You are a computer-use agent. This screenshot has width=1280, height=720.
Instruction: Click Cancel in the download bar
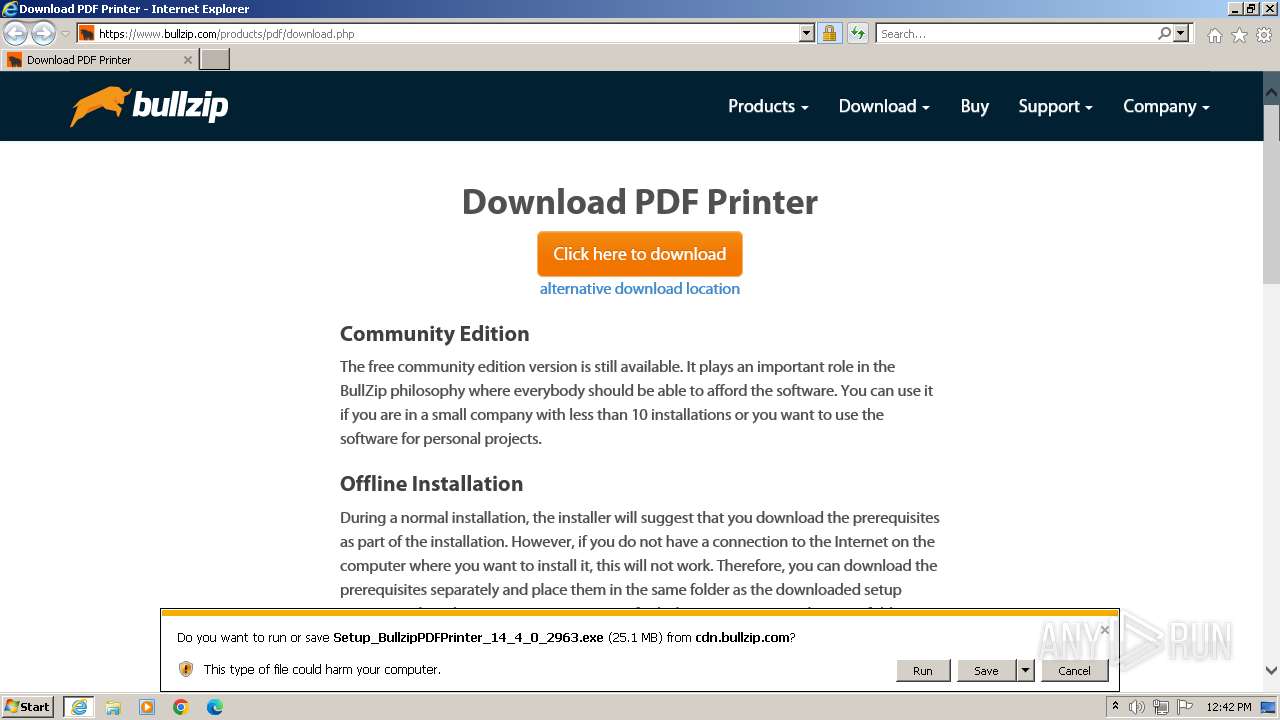[x=1074, y=671]
